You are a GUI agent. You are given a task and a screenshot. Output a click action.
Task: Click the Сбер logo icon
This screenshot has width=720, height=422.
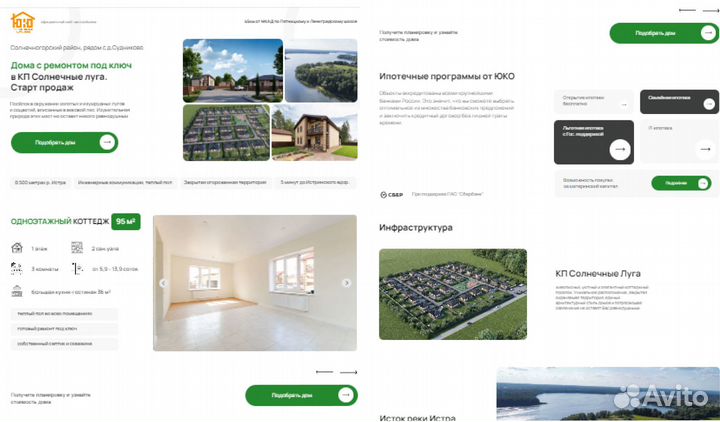(x=383, y=195)
